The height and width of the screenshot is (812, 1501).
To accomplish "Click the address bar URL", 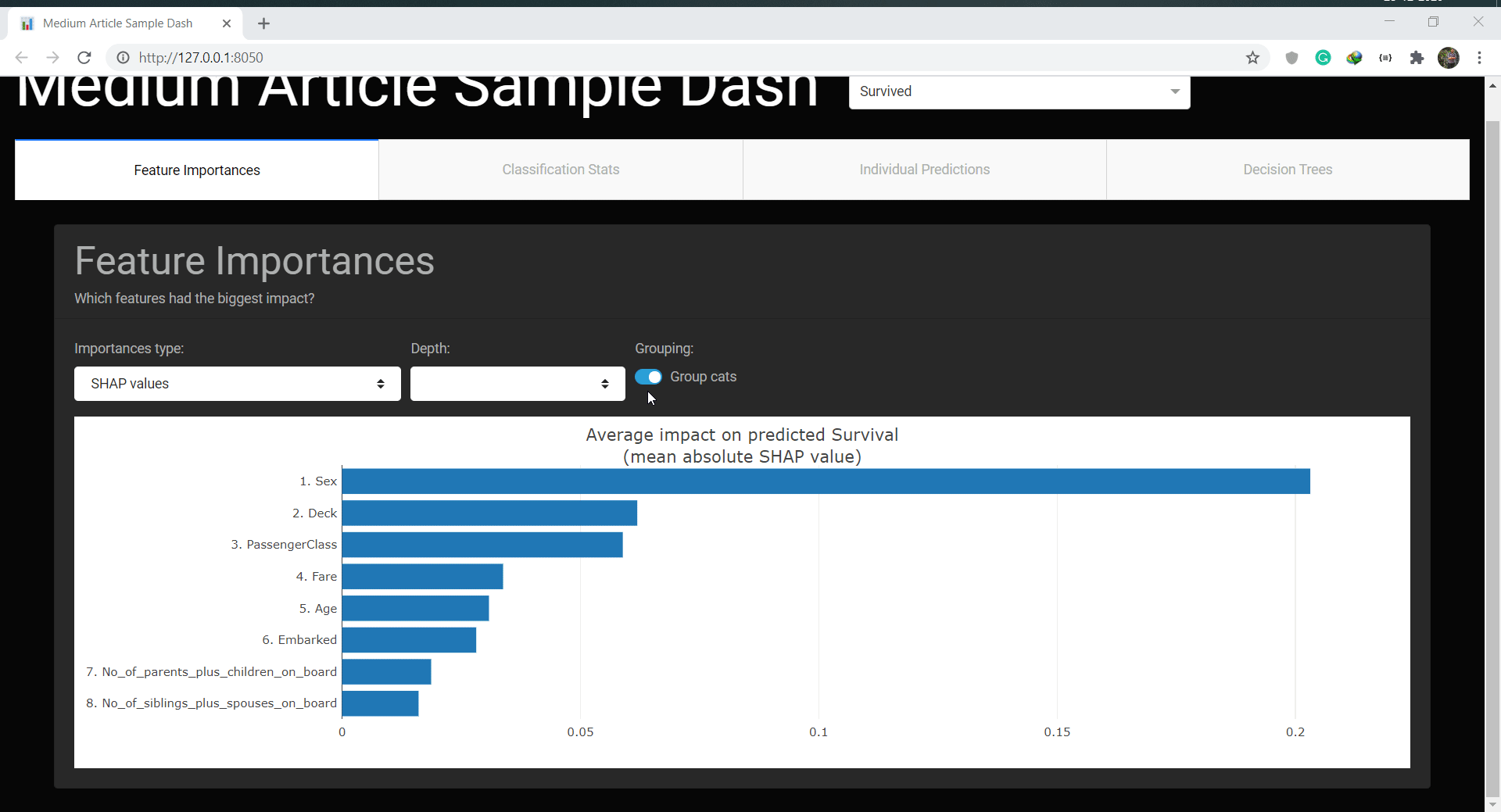I will (x=201, y=57).
